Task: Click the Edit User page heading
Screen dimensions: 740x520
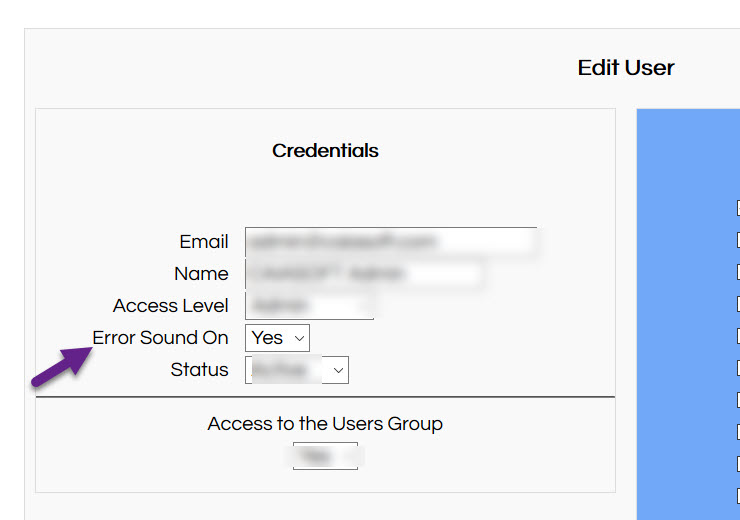Action: [x=626, y=68]
